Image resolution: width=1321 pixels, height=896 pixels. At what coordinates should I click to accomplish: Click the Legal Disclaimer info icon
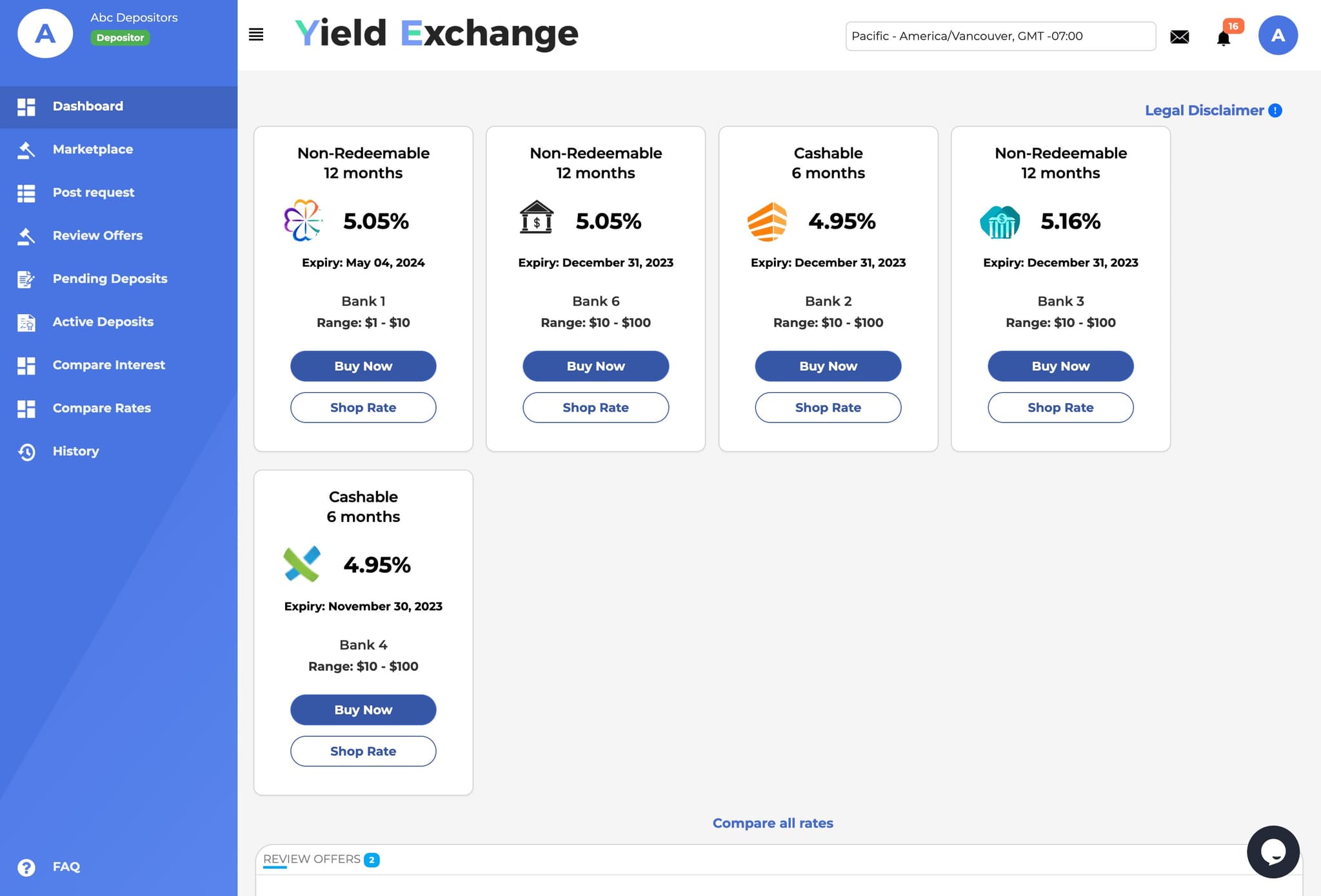1275,111
